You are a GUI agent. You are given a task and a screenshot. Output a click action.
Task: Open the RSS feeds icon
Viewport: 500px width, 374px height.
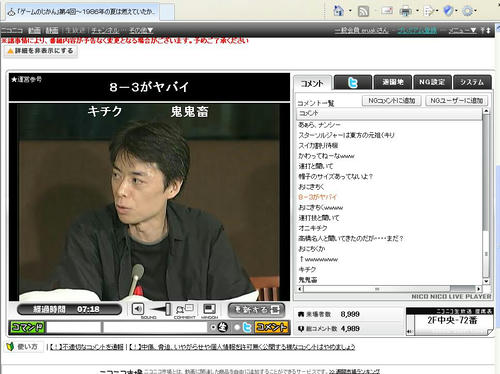click(x=363, y=11)
